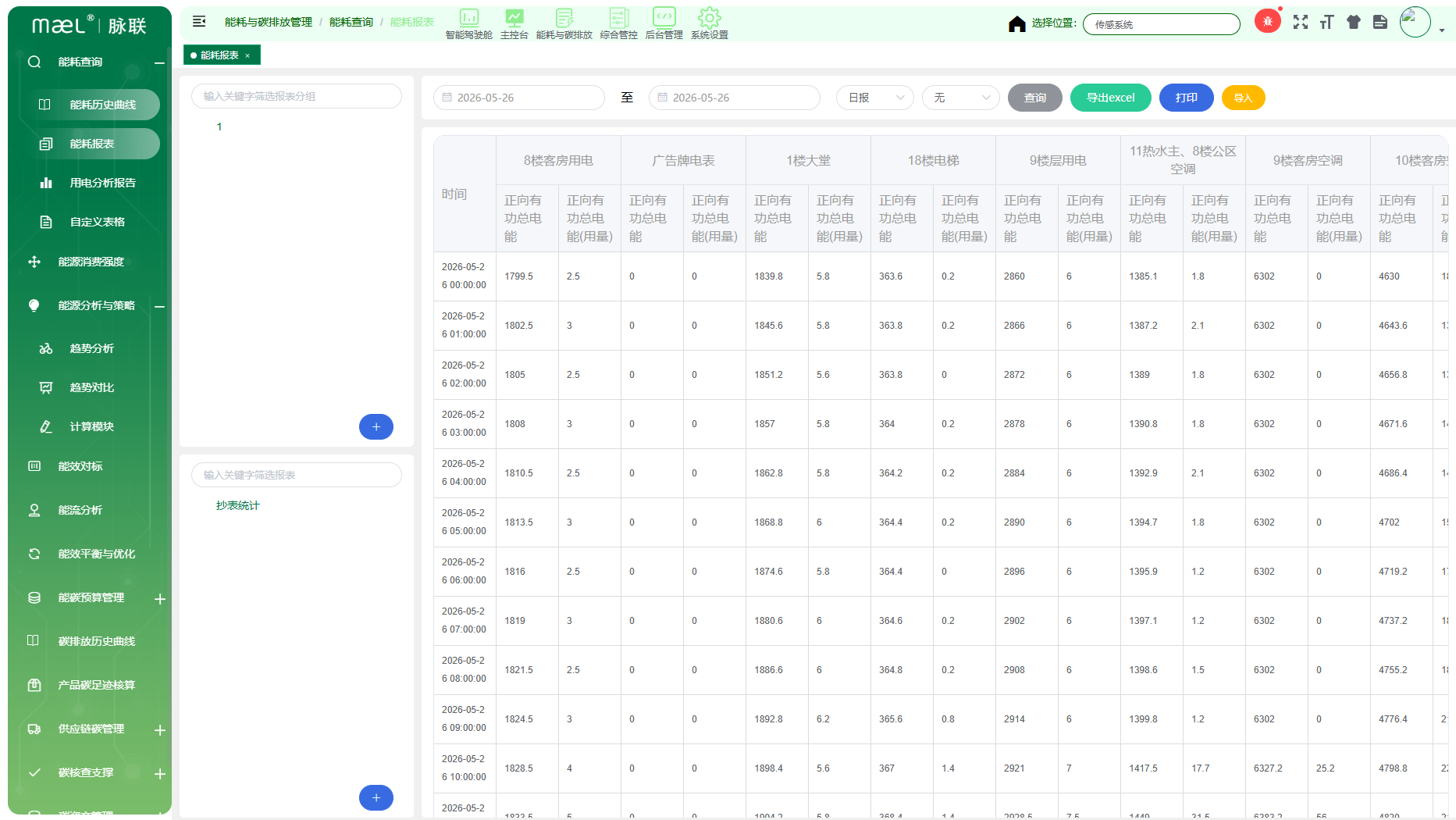This screenshot has height=820, width=1456.
Task: Click the 导入 button
Action: pos(1243,98)
